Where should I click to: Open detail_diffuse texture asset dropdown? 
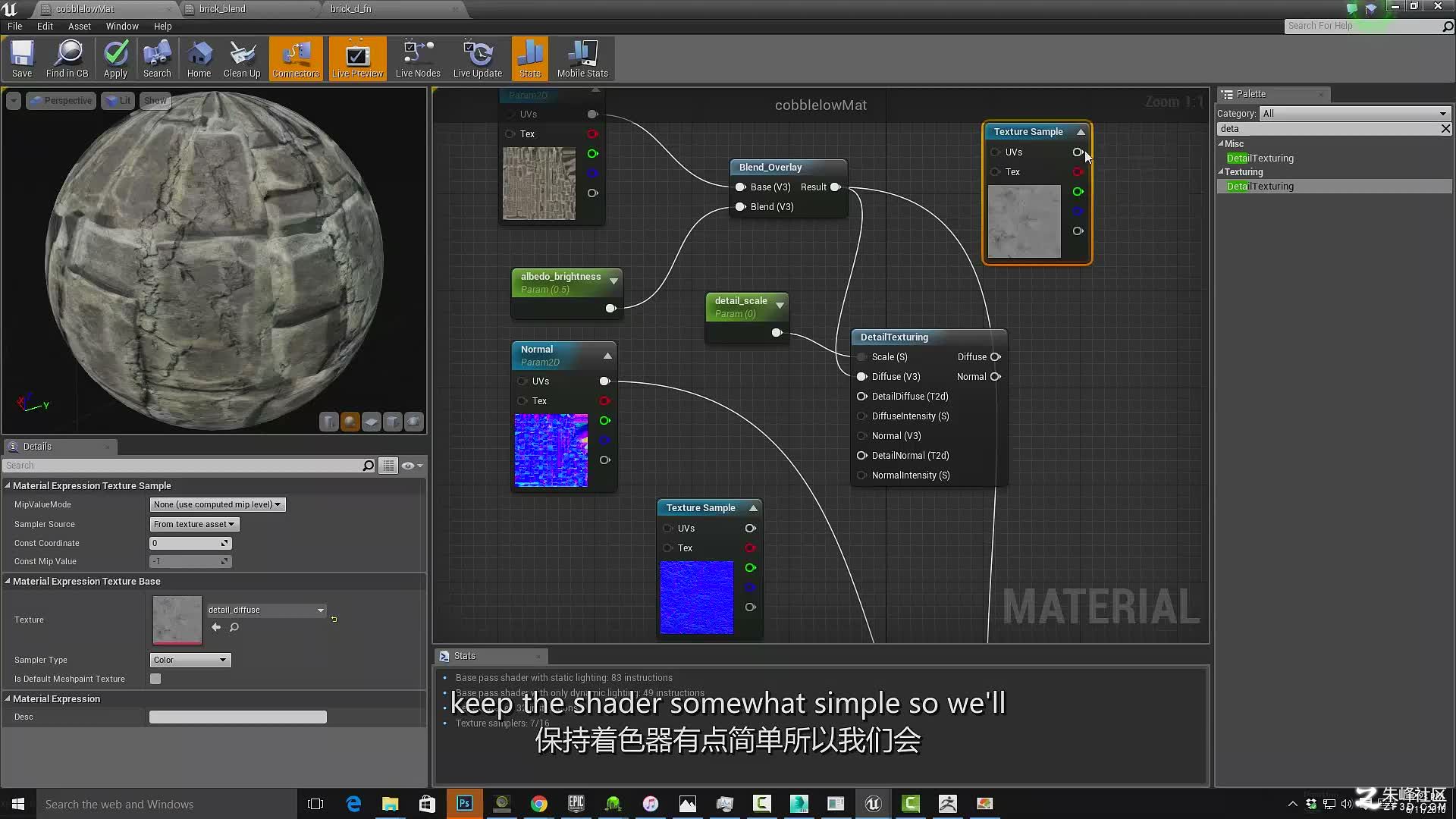[266, 610]
